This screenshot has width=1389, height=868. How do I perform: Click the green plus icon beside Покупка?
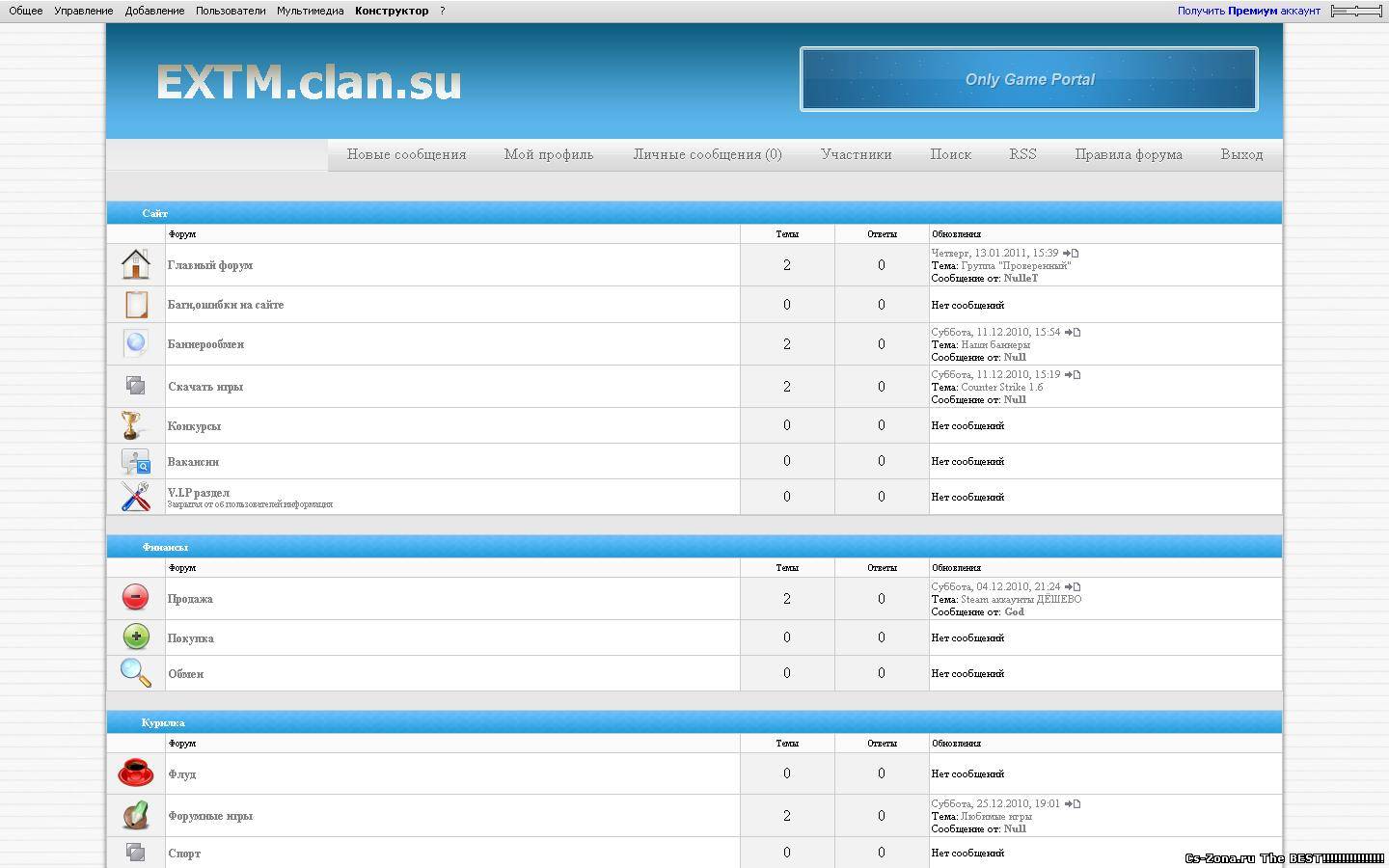click(x=136, y=637)
